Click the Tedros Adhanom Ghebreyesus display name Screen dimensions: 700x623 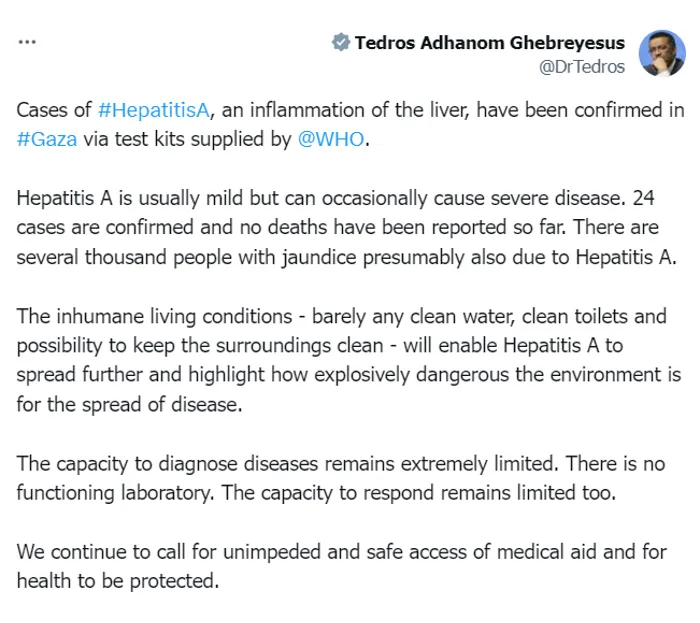point(489,43)
